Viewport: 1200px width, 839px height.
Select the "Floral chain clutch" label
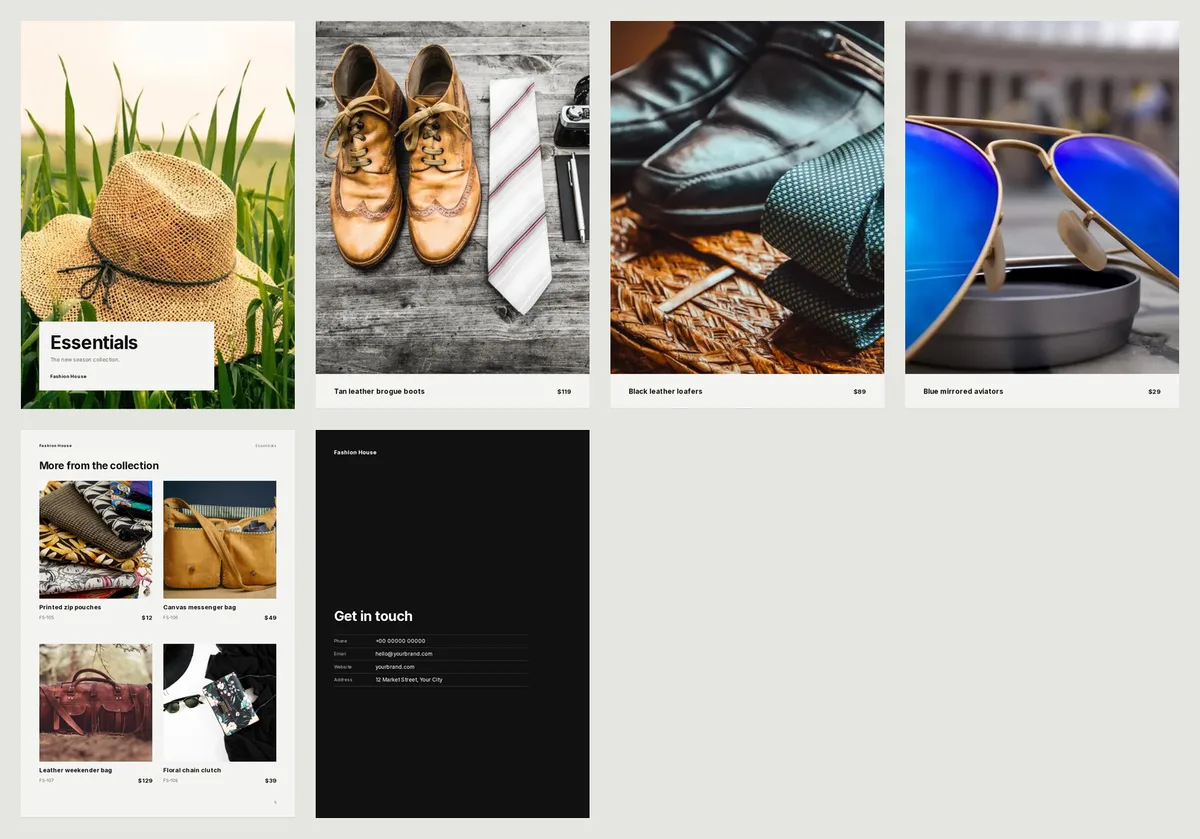[192, 770]
